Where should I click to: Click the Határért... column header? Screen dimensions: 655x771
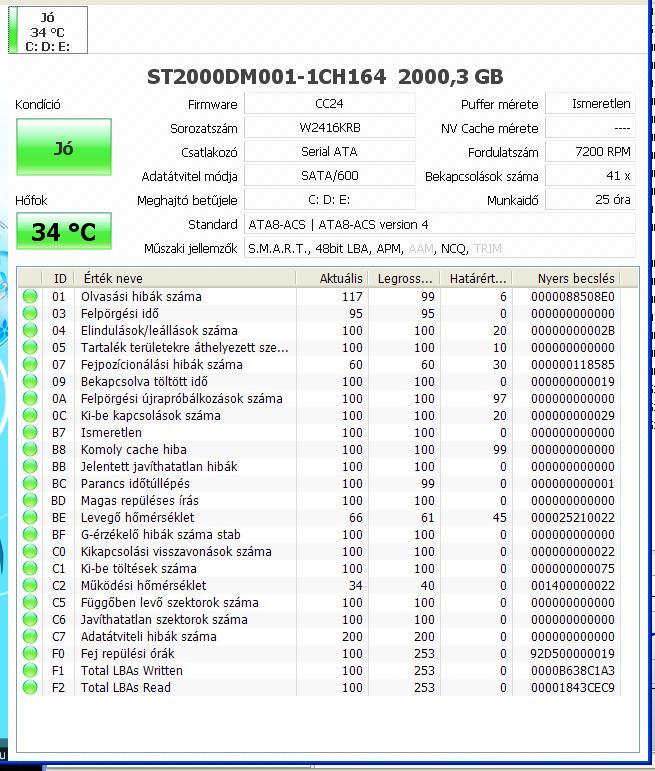(x=476, y=278)
